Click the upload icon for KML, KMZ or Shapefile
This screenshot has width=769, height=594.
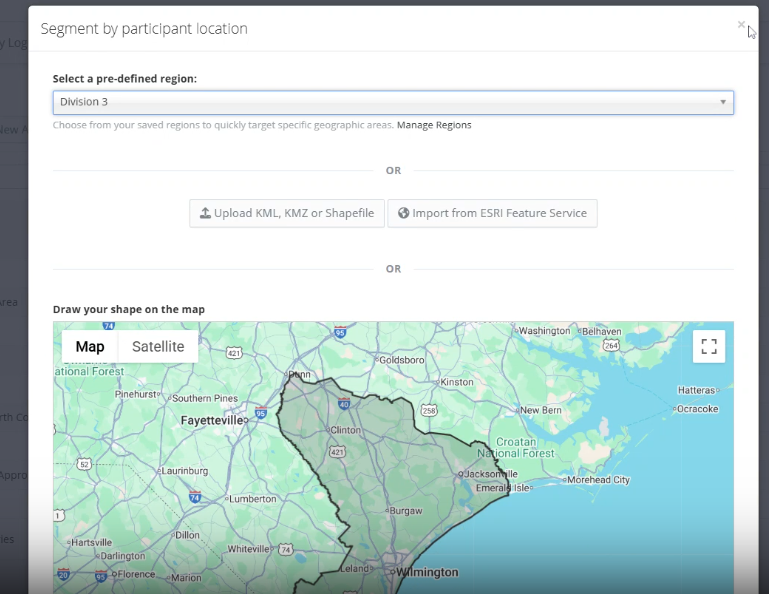pos(205,213)
